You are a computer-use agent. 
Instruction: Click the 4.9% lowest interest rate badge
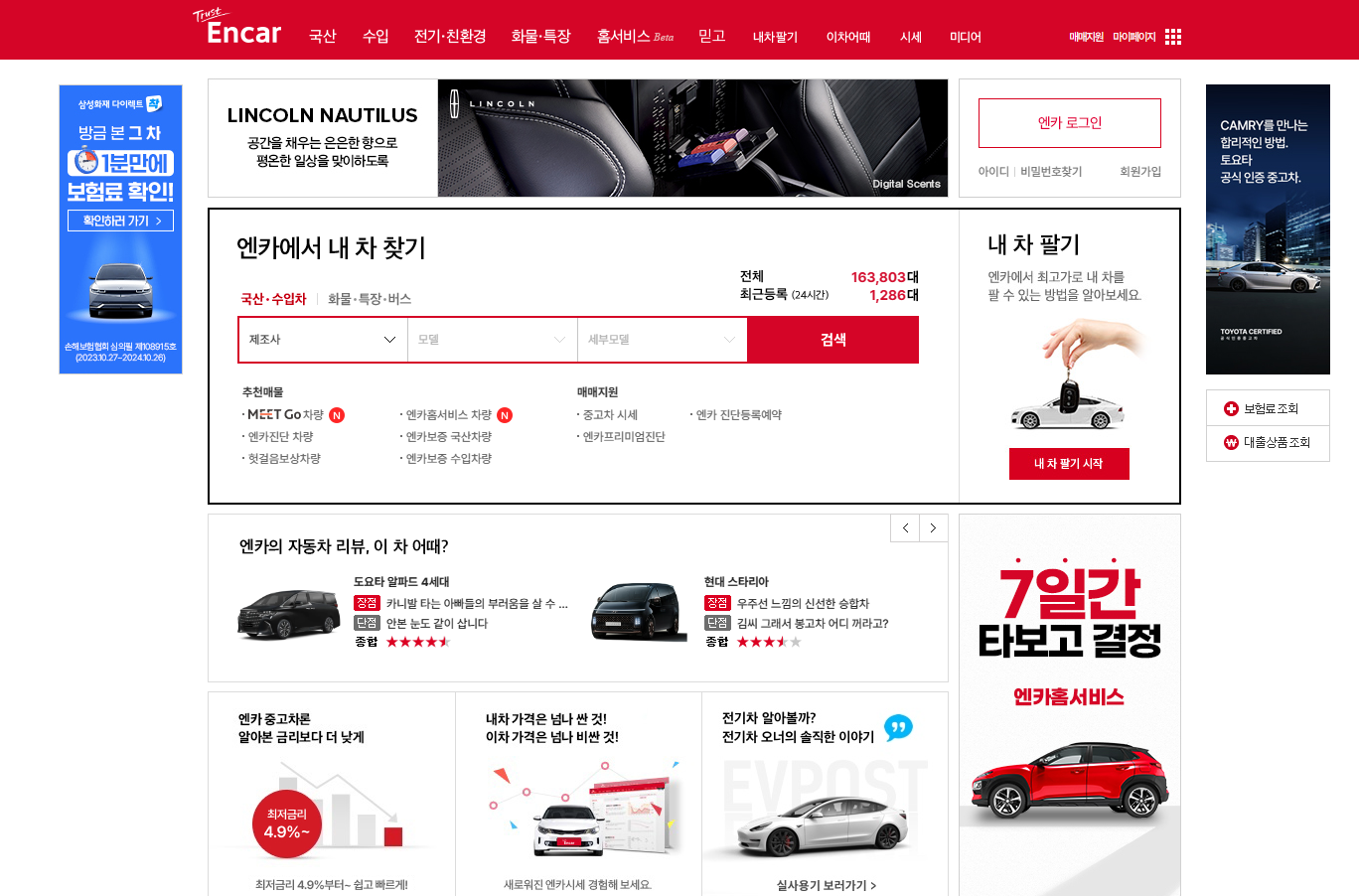tap(286, 822)
